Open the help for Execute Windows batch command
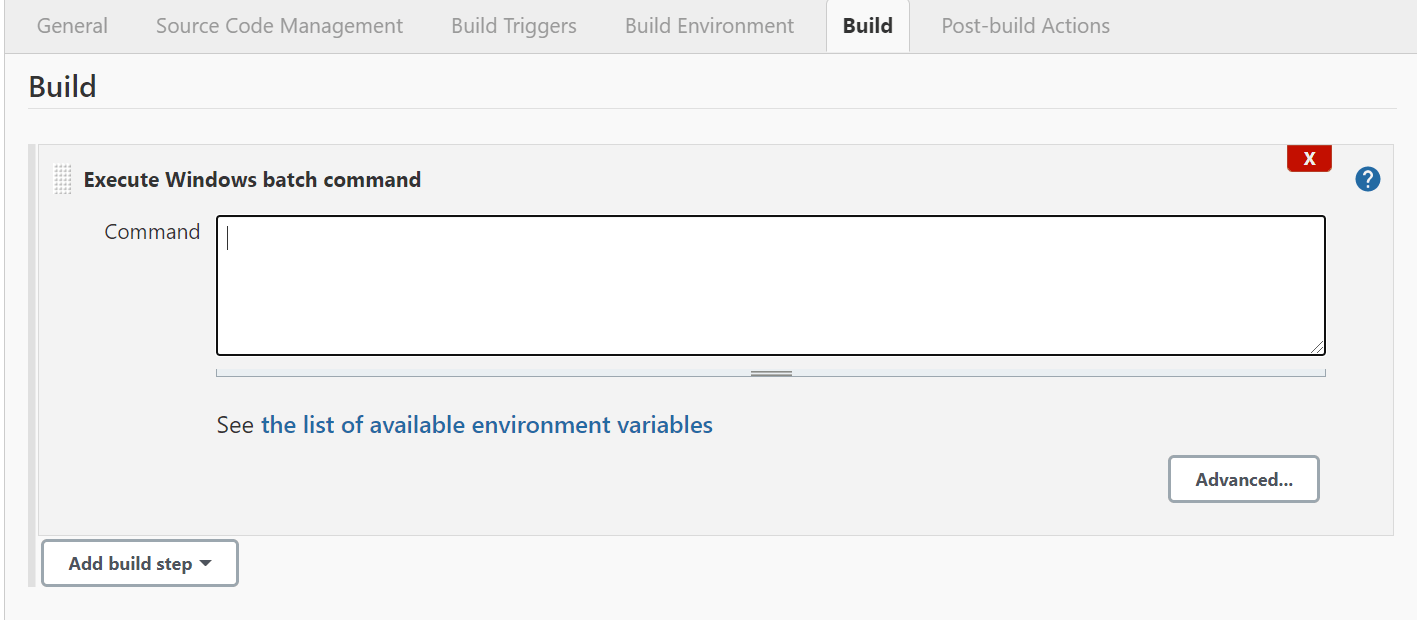Screen dimensions: 1417x620 [x=1367, y=178]
